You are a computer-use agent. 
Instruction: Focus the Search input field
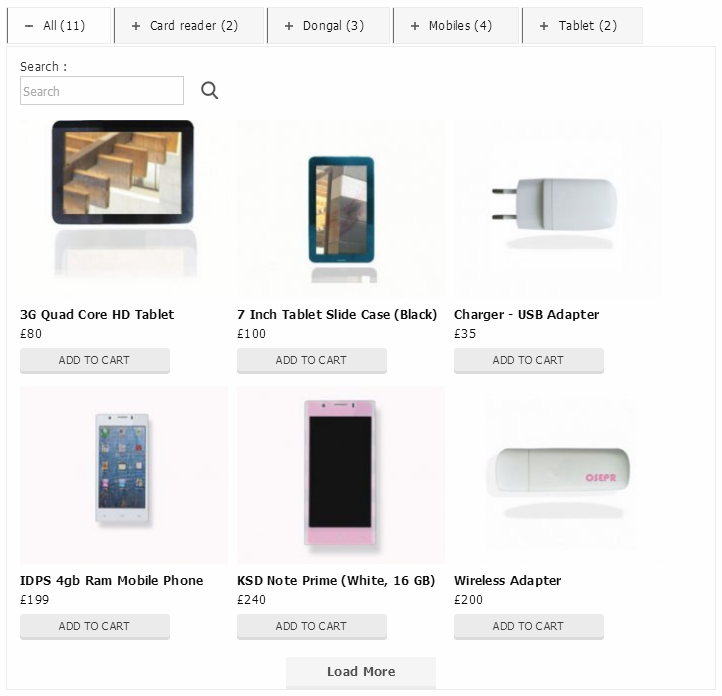102,91
